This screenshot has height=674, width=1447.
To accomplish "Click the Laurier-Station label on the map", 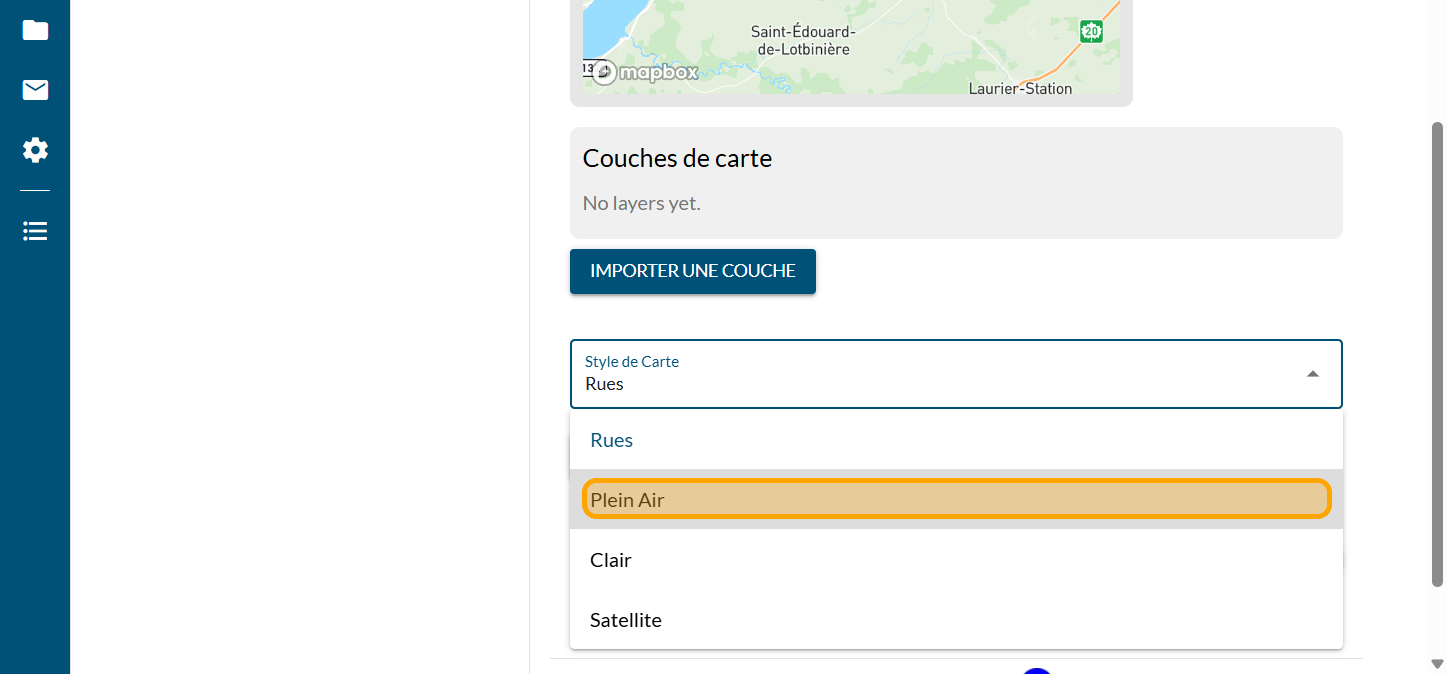I will click(1020, 88).
